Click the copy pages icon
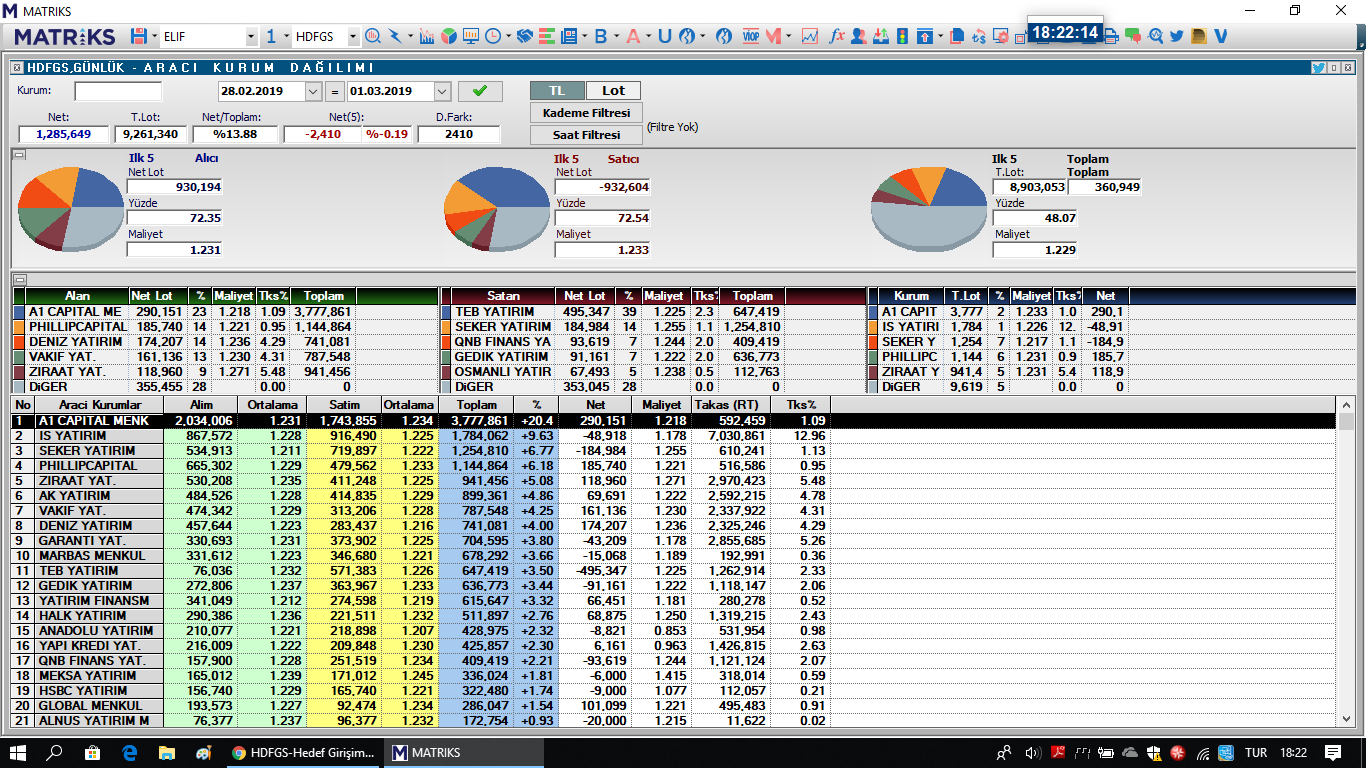Viewport: 1366px width, 768px height. 957,36
